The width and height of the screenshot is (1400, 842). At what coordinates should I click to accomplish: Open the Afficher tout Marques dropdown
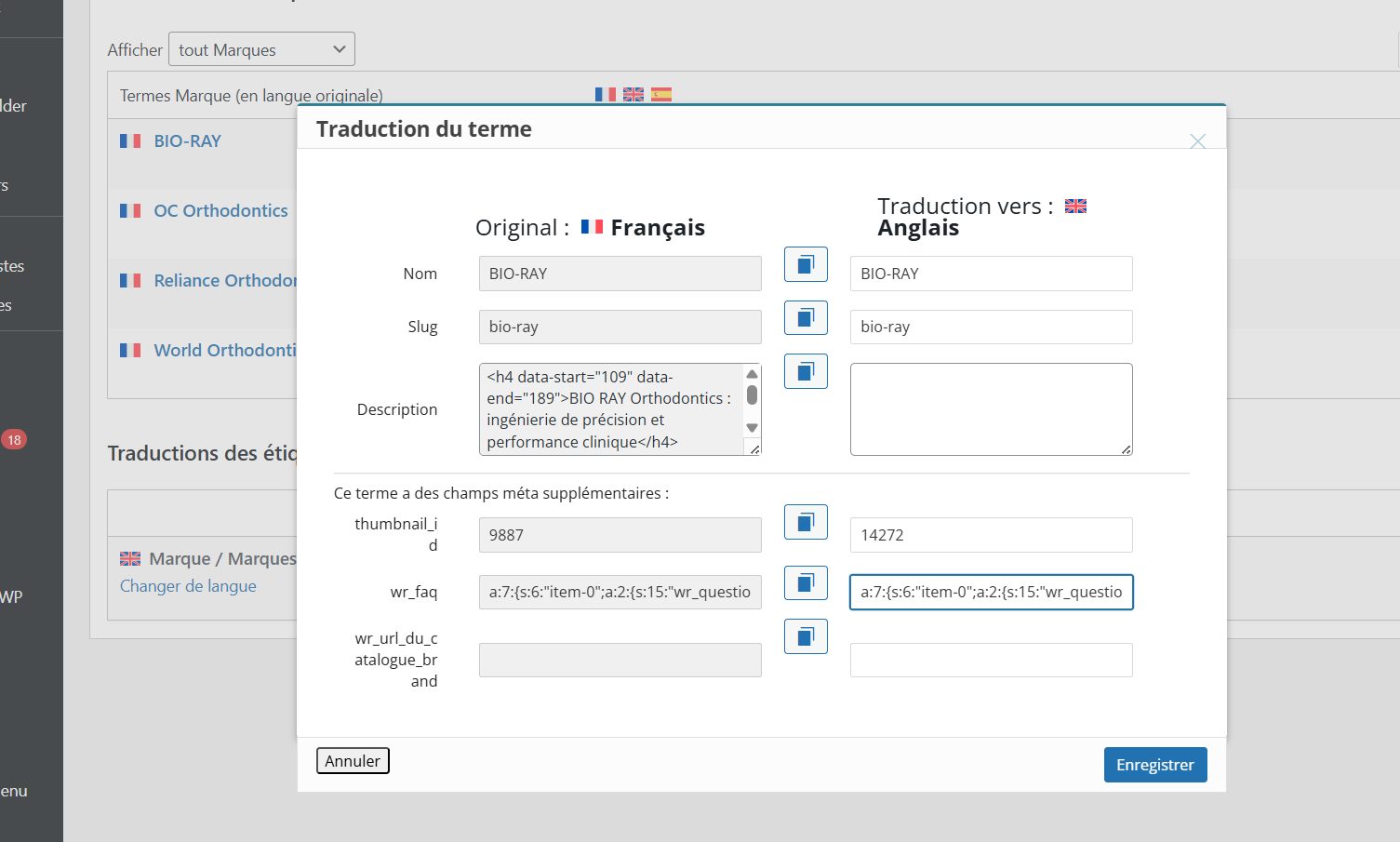point(261,49)
